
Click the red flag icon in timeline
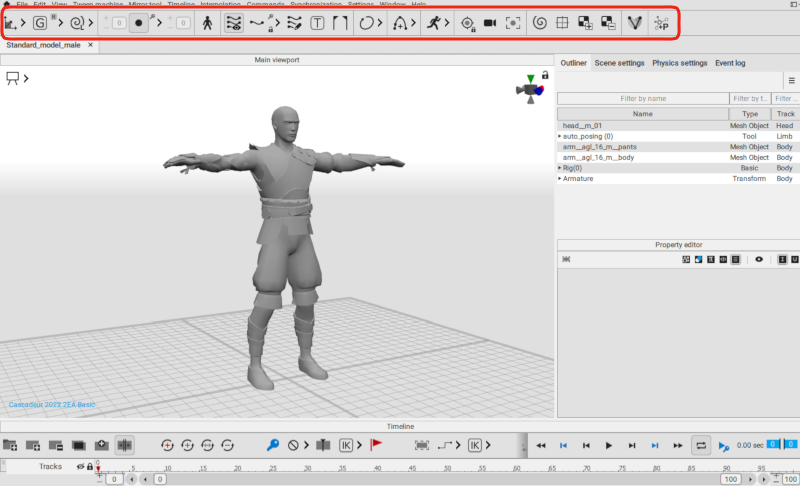pos(377,445)
